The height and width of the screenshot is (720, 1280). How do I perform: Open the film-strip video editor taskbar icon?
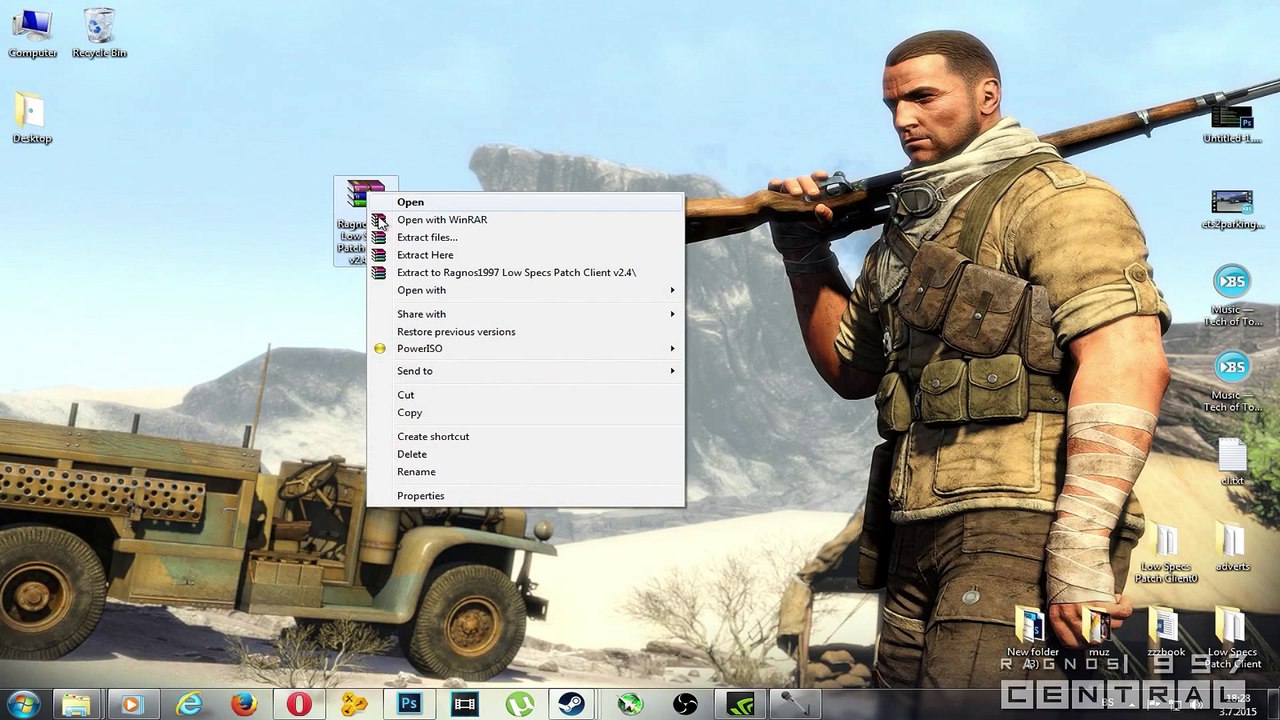(464, 704)
